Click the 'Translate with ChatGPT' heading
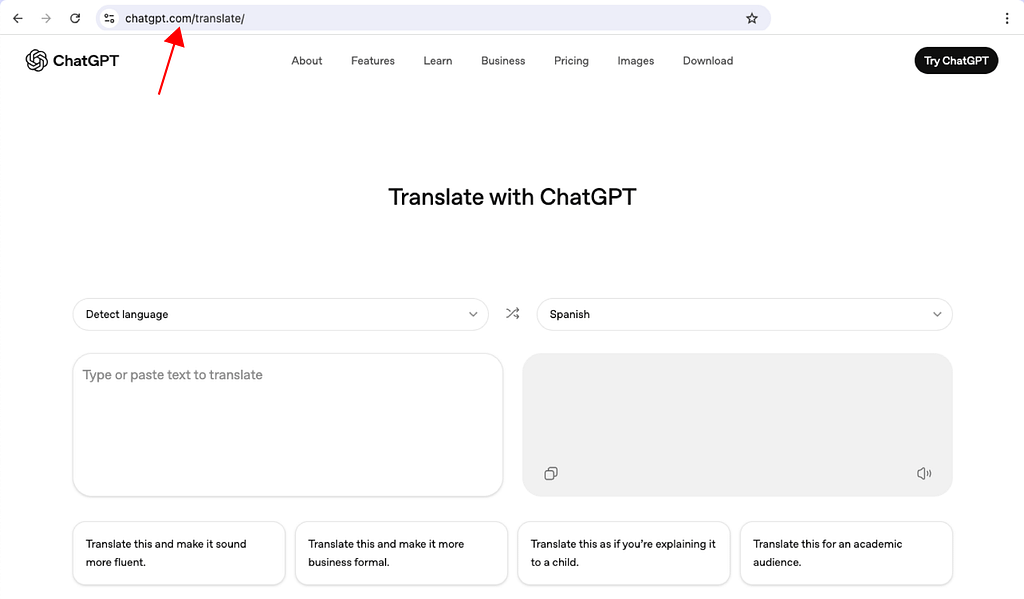The width and height of the screenshot is (1024, 599). 512,197
